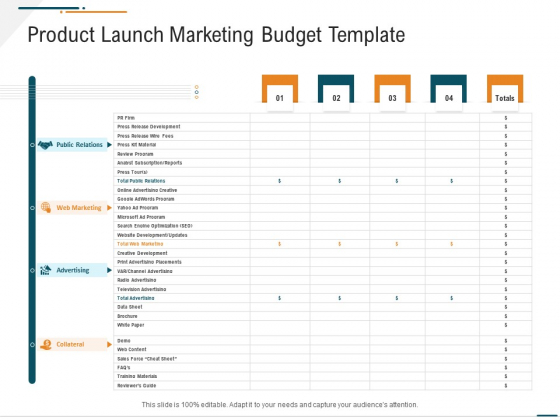560x420 pixels.
Task: Click Total Web Marketing column 02 dollar cell
Action: 340,244
